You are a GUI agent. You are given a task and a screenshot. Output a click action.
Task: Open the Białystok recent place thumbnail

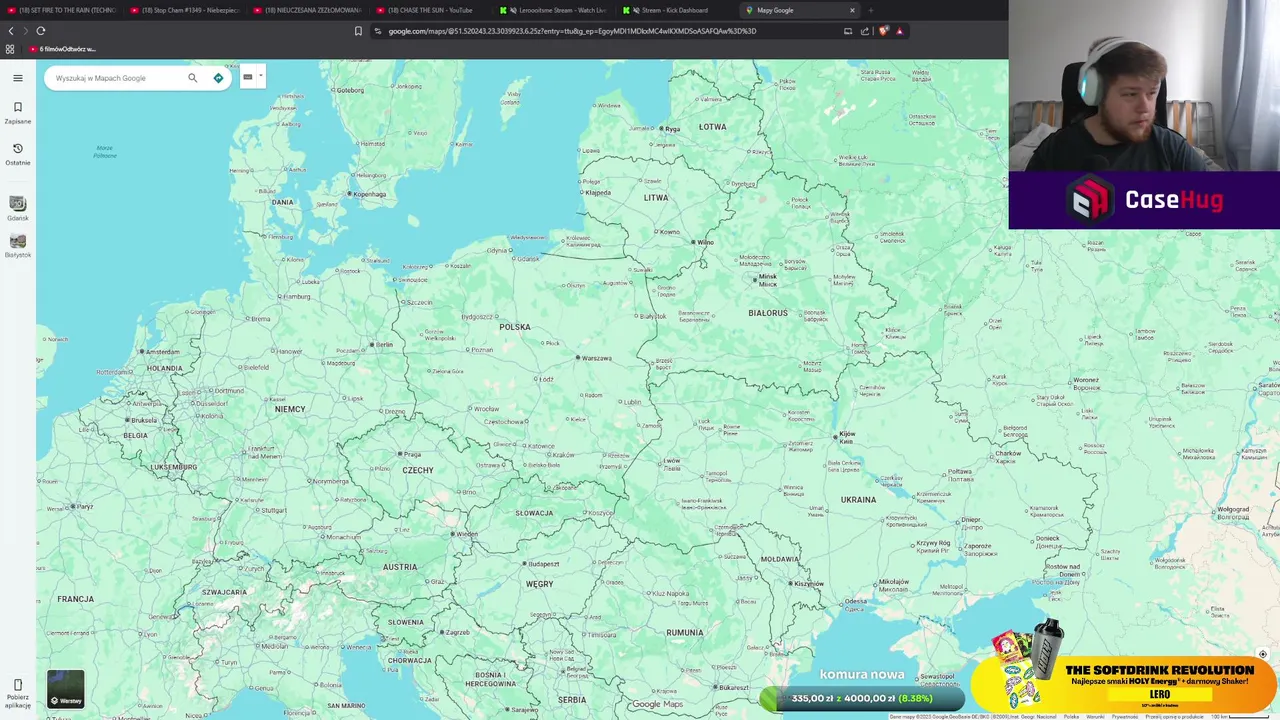point(17,241)
